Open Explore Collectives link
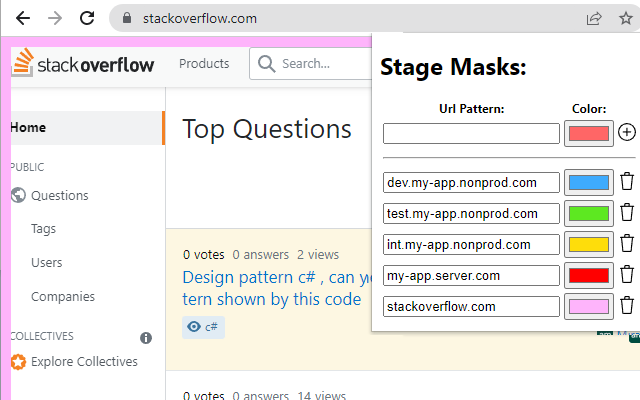The height and width of the screenshot is (400, 640). 84,361
